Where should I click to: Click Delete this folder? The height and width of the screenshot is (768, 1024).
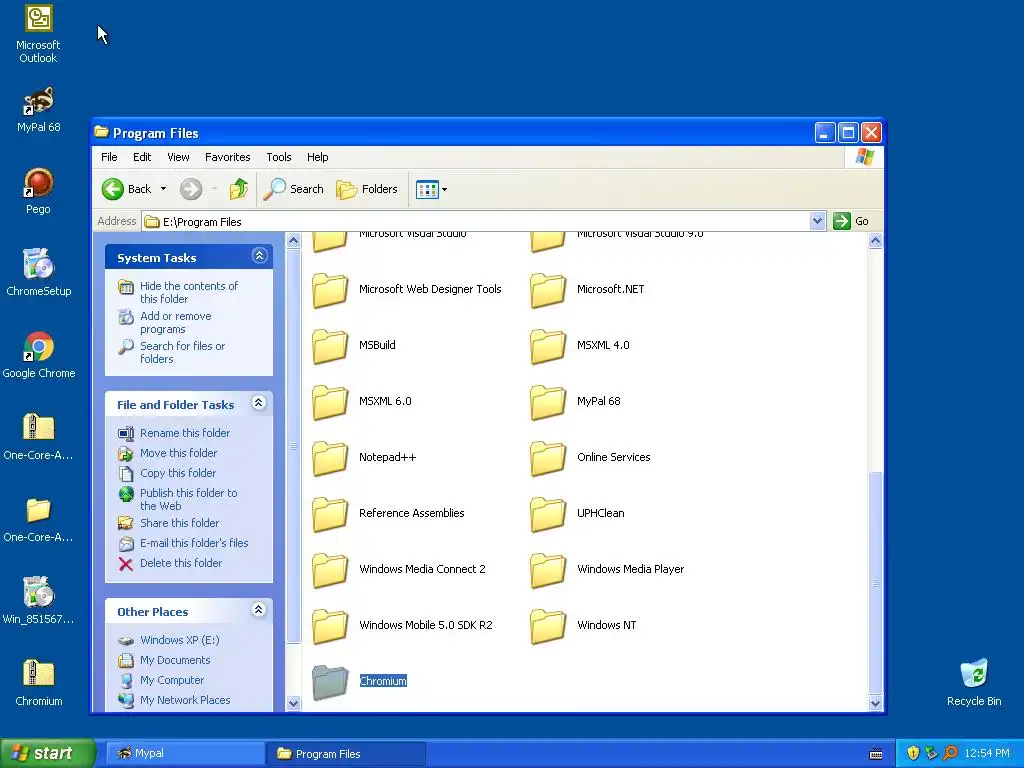(181, 563)
